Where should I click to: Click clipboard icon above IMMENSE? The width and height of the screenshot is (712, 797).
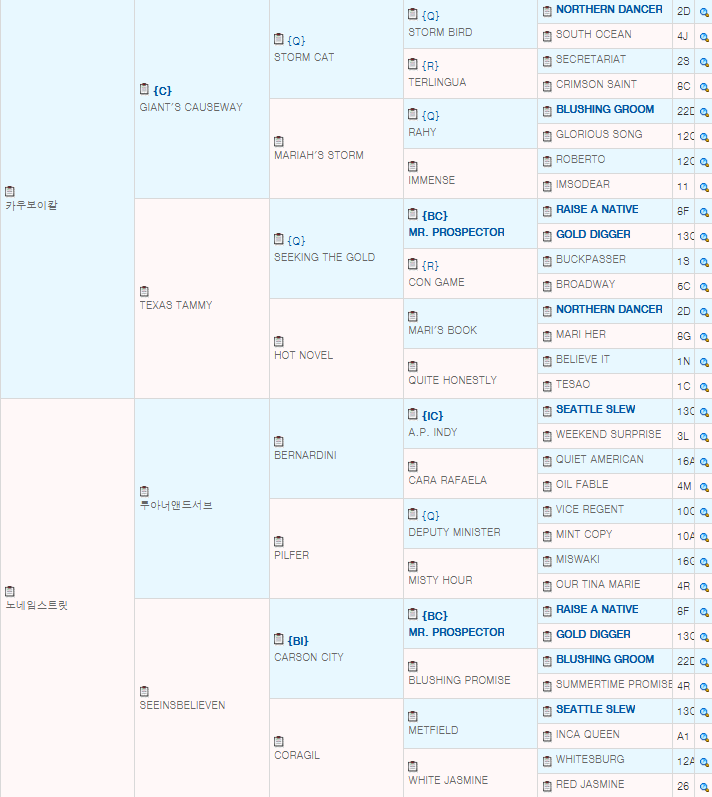413,166
